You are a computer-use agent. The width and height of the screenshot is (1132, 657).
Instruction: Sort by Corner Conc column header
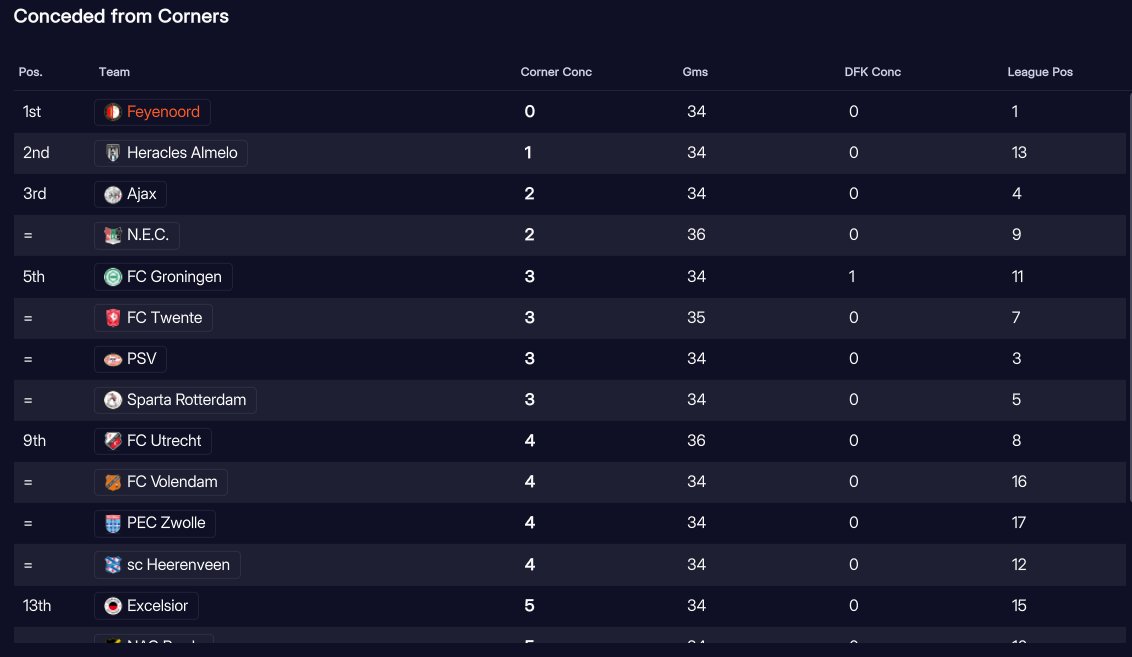556,72
